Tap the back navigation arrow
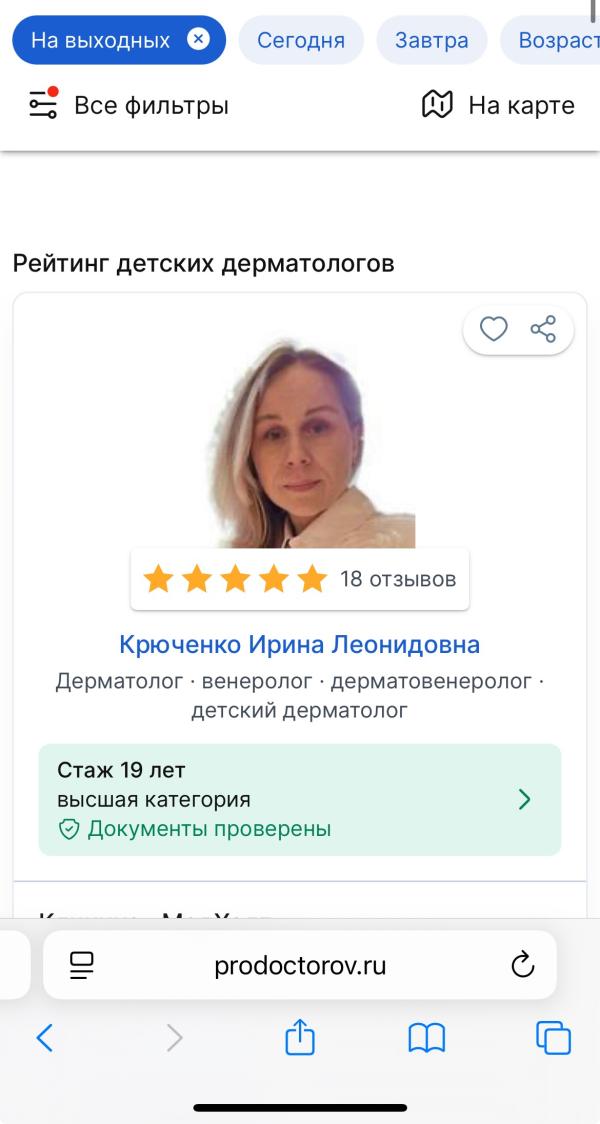The image size is (600, 1124). click(x=44, y=1038)
